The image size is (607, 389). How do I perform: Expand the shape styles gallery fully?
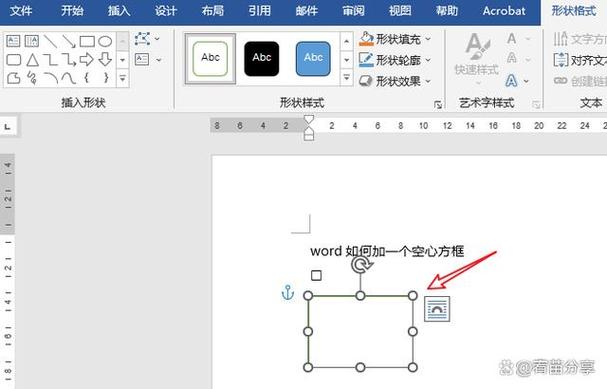click(346, 78)
